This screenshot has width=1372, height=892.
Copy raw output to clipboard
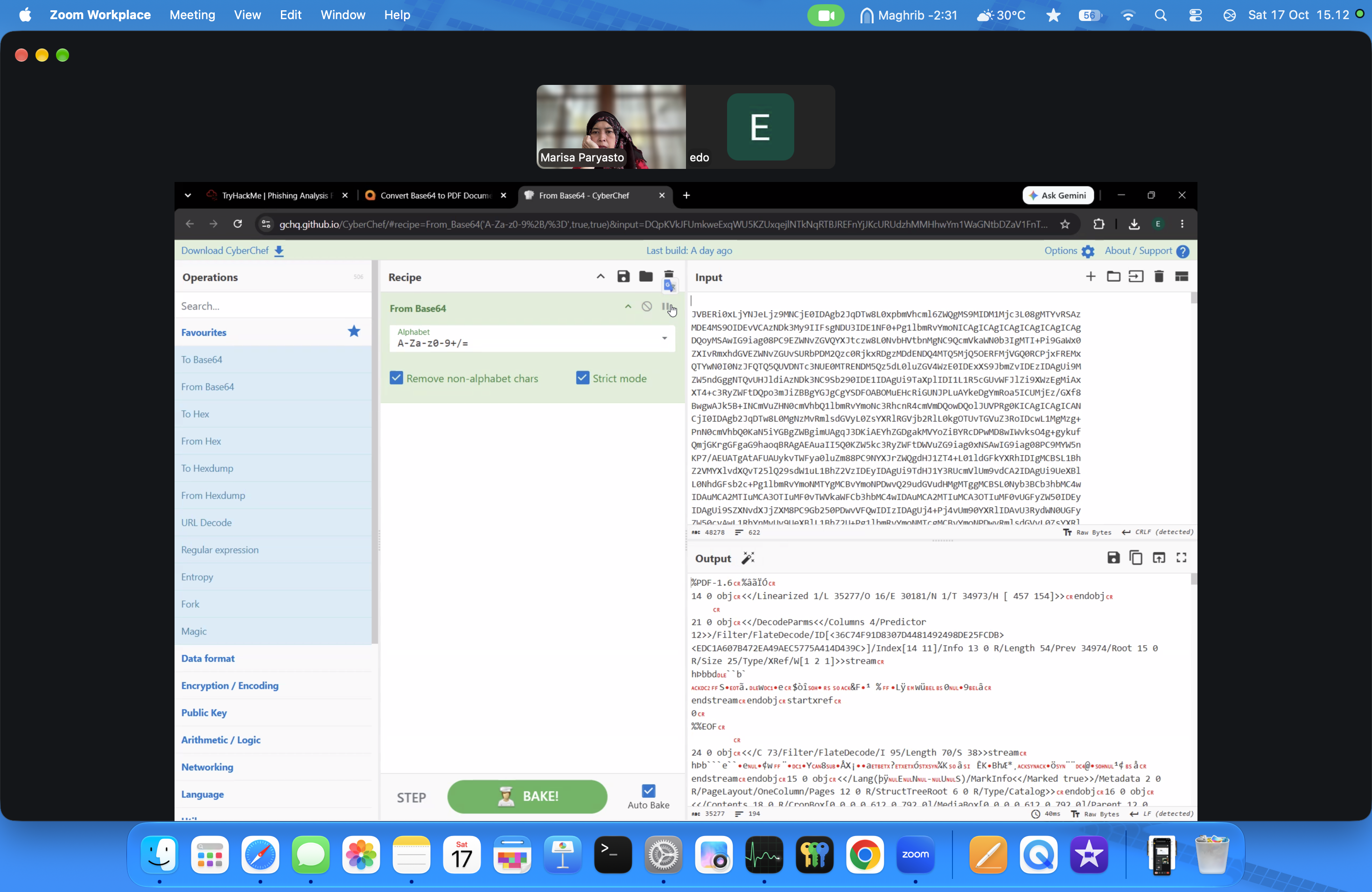click(1136, 557)
